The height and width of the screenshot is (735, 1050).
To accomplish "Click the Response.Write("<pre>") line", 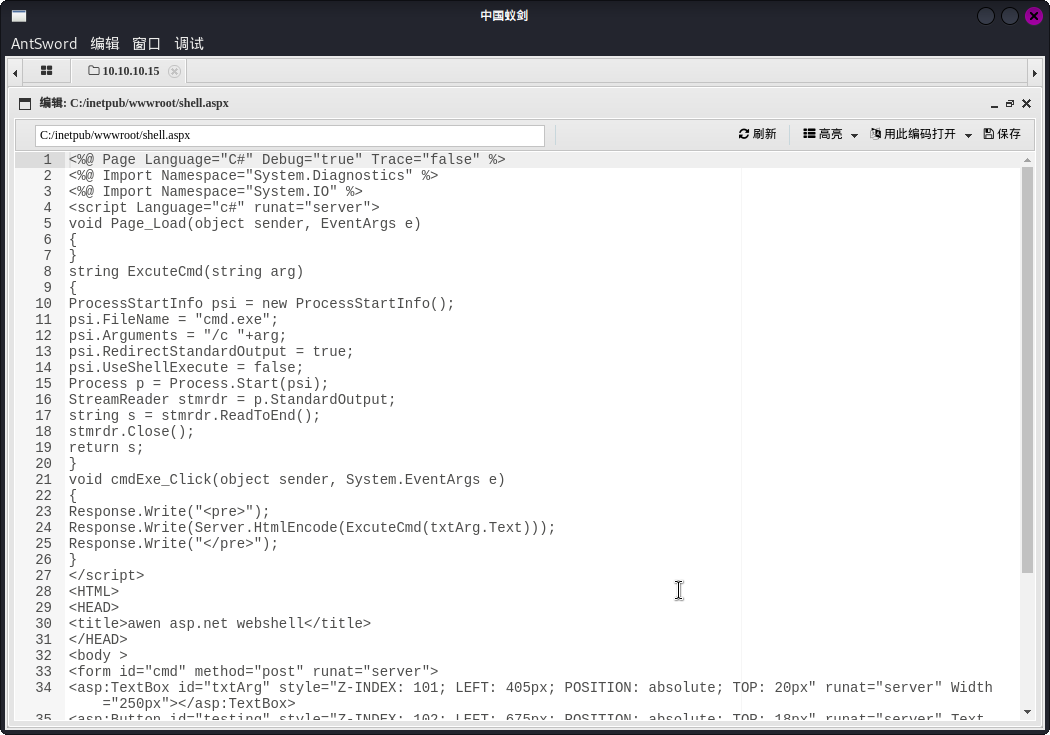I will 169,511.
